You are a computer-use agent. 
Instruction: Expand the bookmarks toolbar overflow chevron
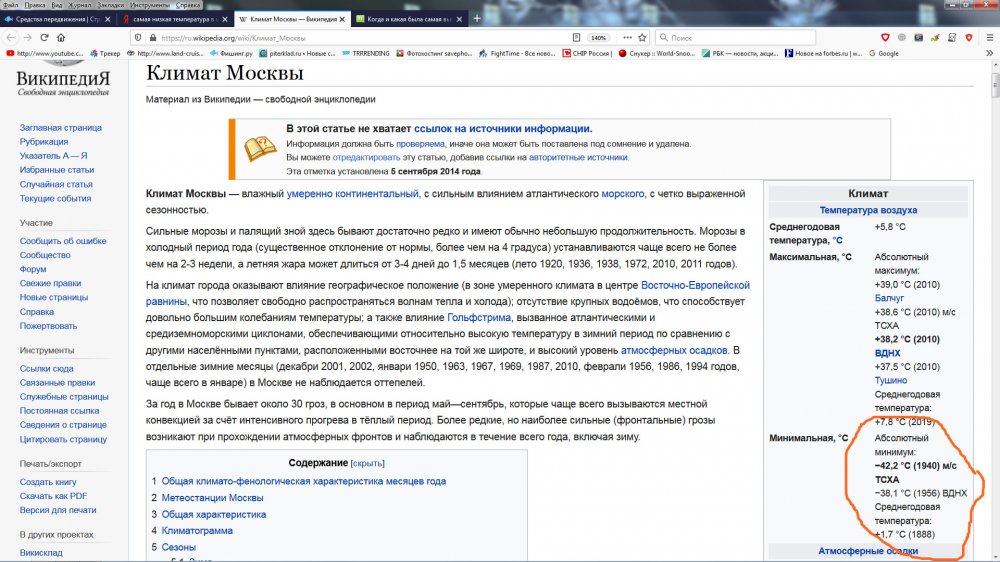coord(989,53)
